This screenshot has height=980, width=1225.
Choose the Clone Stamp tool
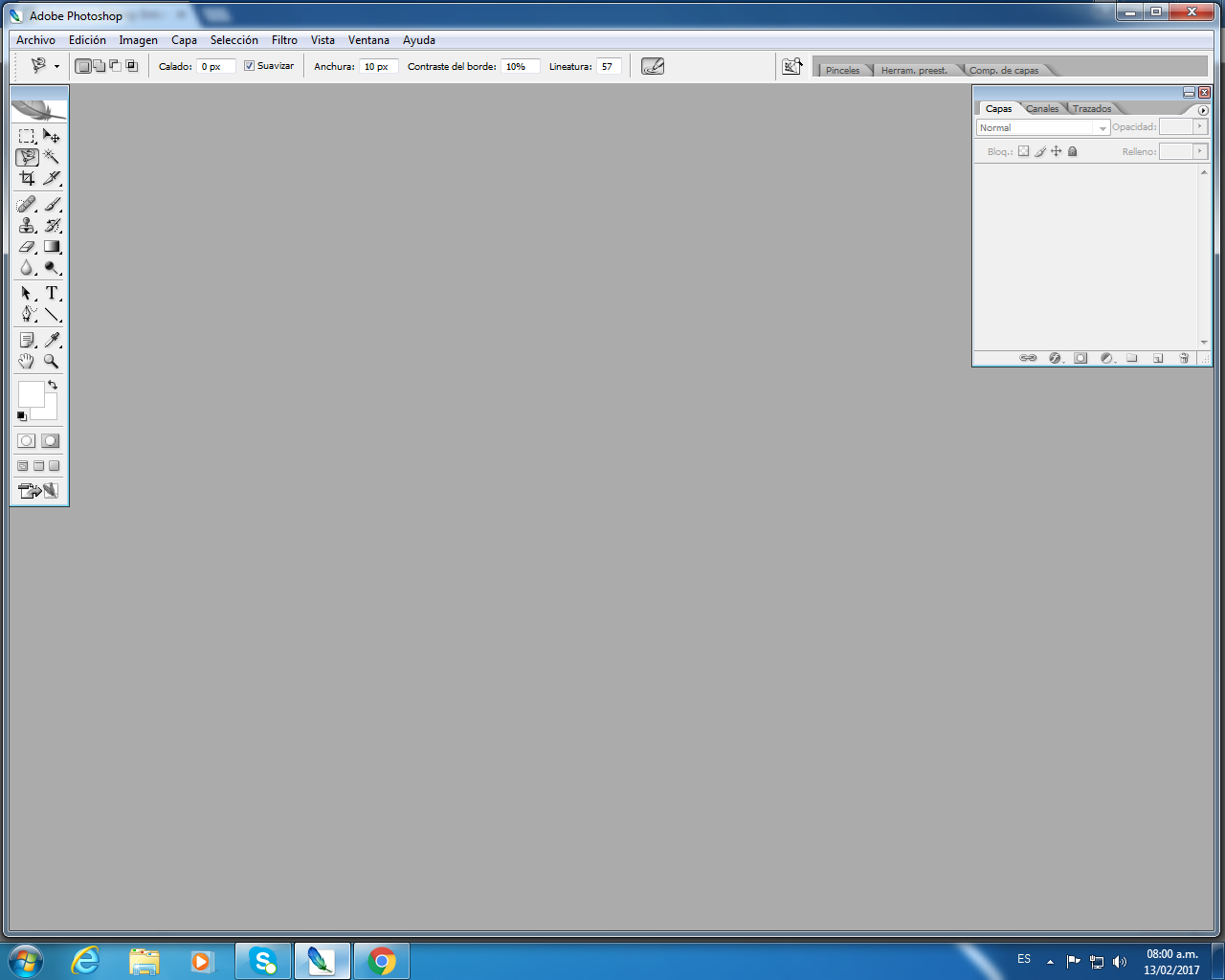(27, 226)
